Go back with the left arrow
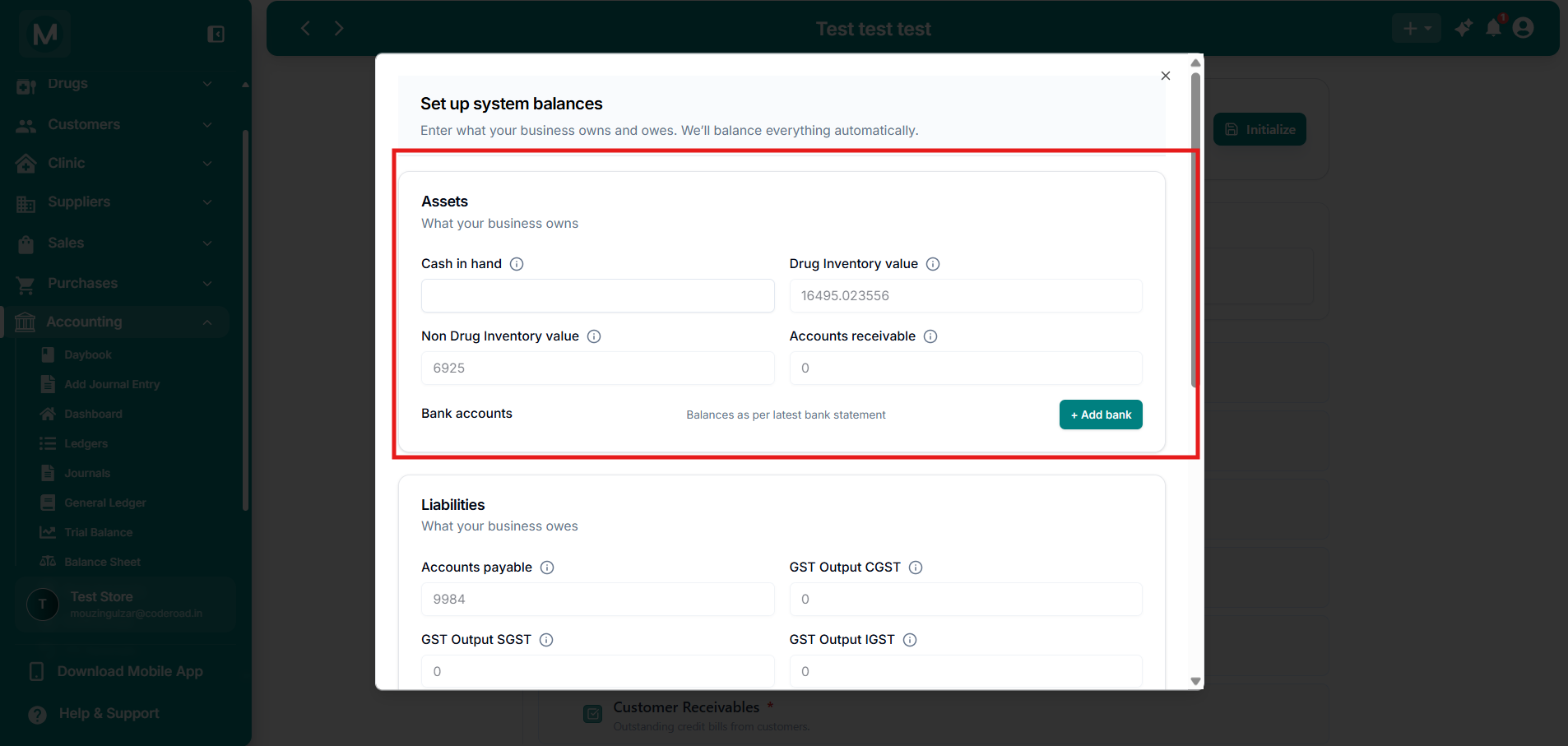Image resolution: width=1568 pixels, height=746 pixels. (305, 28)
